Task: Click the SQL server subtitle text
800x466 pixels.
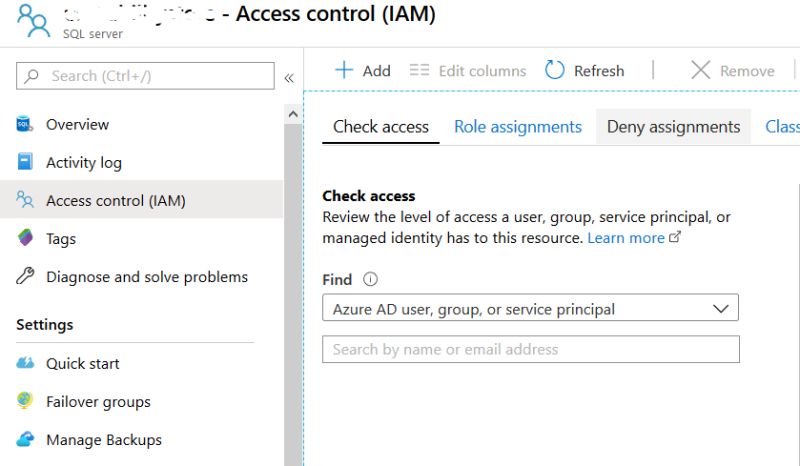Action: (93, 34)
